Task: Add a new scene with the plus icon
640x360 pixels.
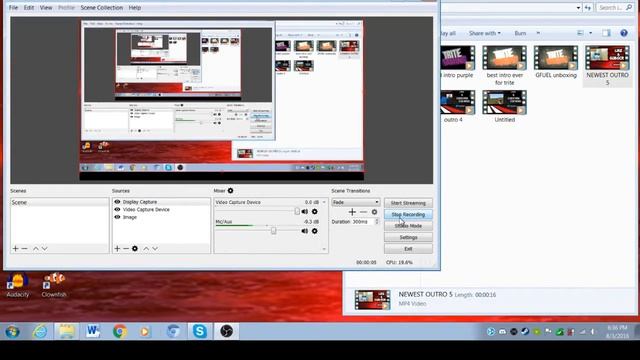Action: (16, 248)
